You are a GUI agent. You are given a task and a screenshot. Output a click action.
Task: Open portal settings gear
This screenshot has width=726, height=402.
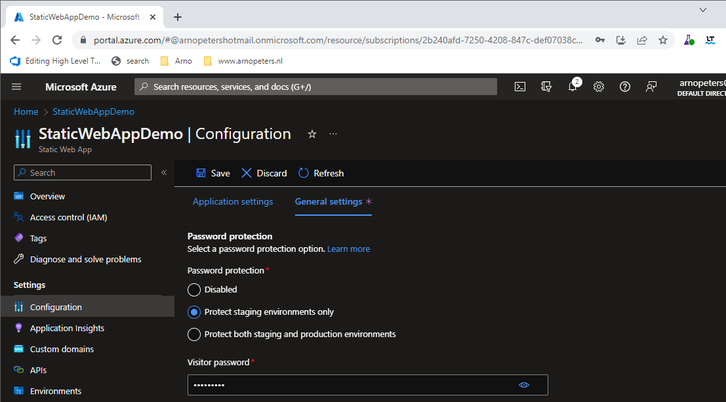click(599, 87)
